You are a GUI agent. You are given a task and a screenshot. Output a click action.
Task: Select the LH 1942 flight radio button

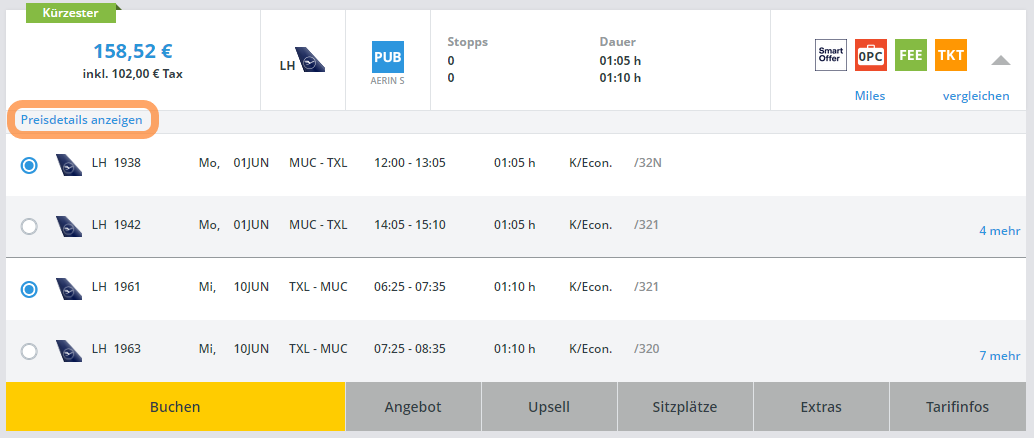29,226
